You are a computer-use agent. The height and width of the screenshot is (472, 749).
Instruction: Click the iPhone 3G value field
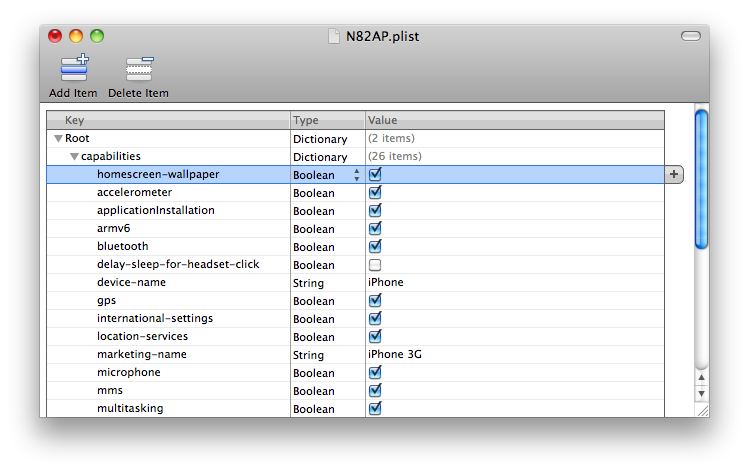point(396,354)
